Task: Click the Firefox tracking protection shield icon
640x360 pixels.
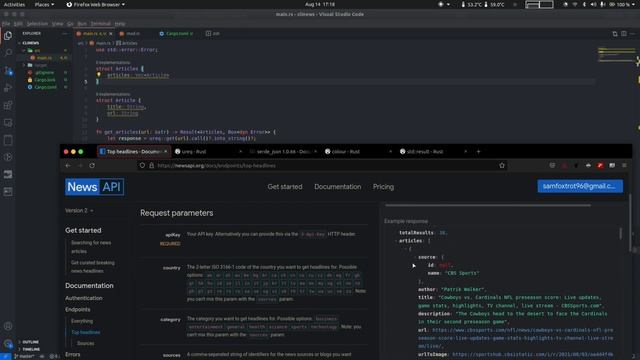Action: 142,165
